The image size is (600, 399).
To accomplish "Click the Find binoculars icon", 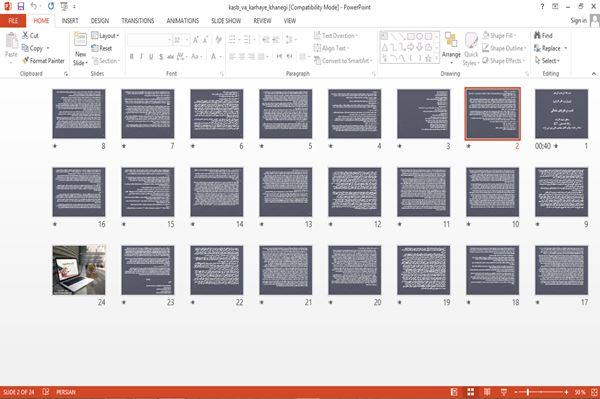I will (x=537, y=35).
